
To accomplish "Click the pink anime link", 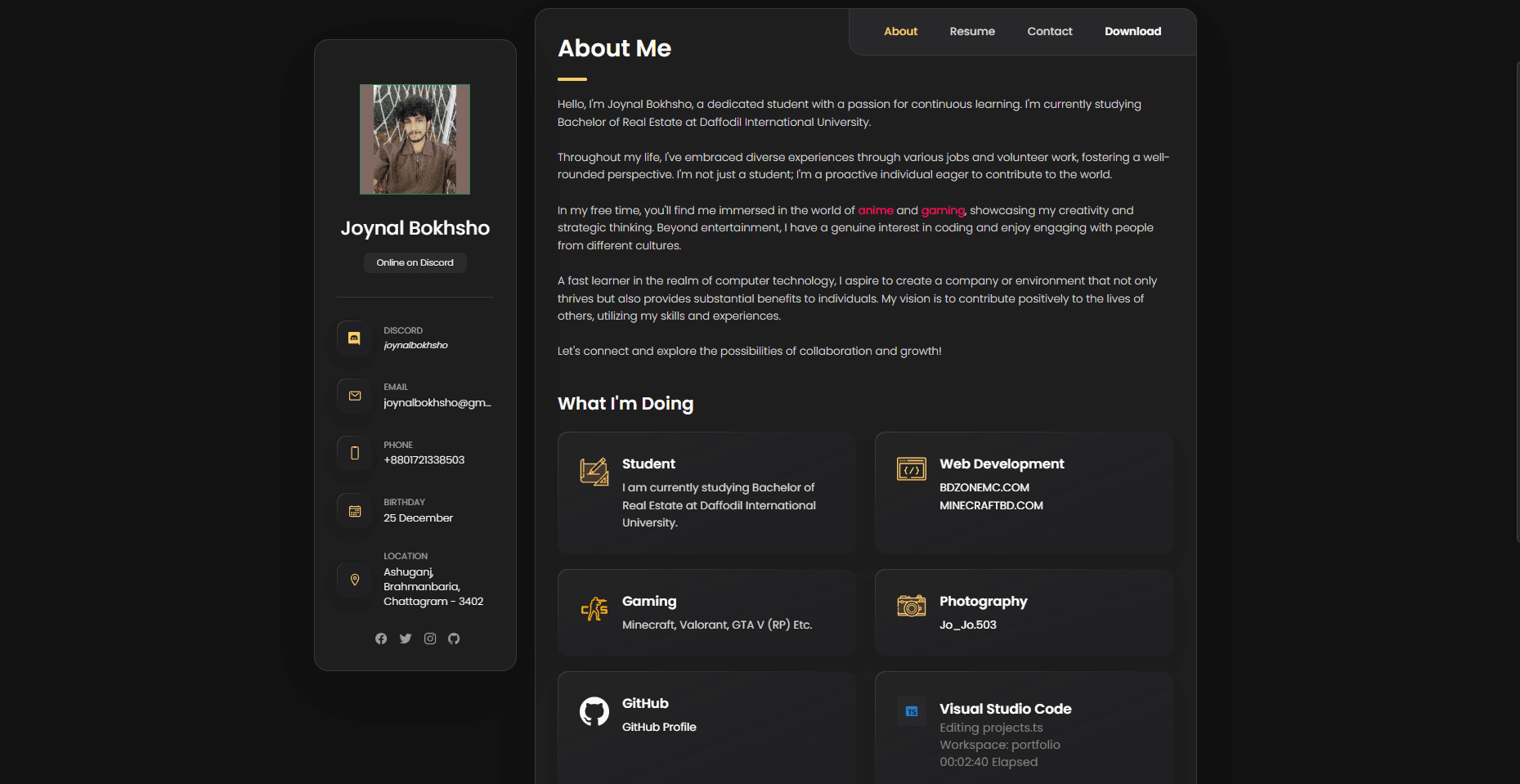I will tap(875, 211).
